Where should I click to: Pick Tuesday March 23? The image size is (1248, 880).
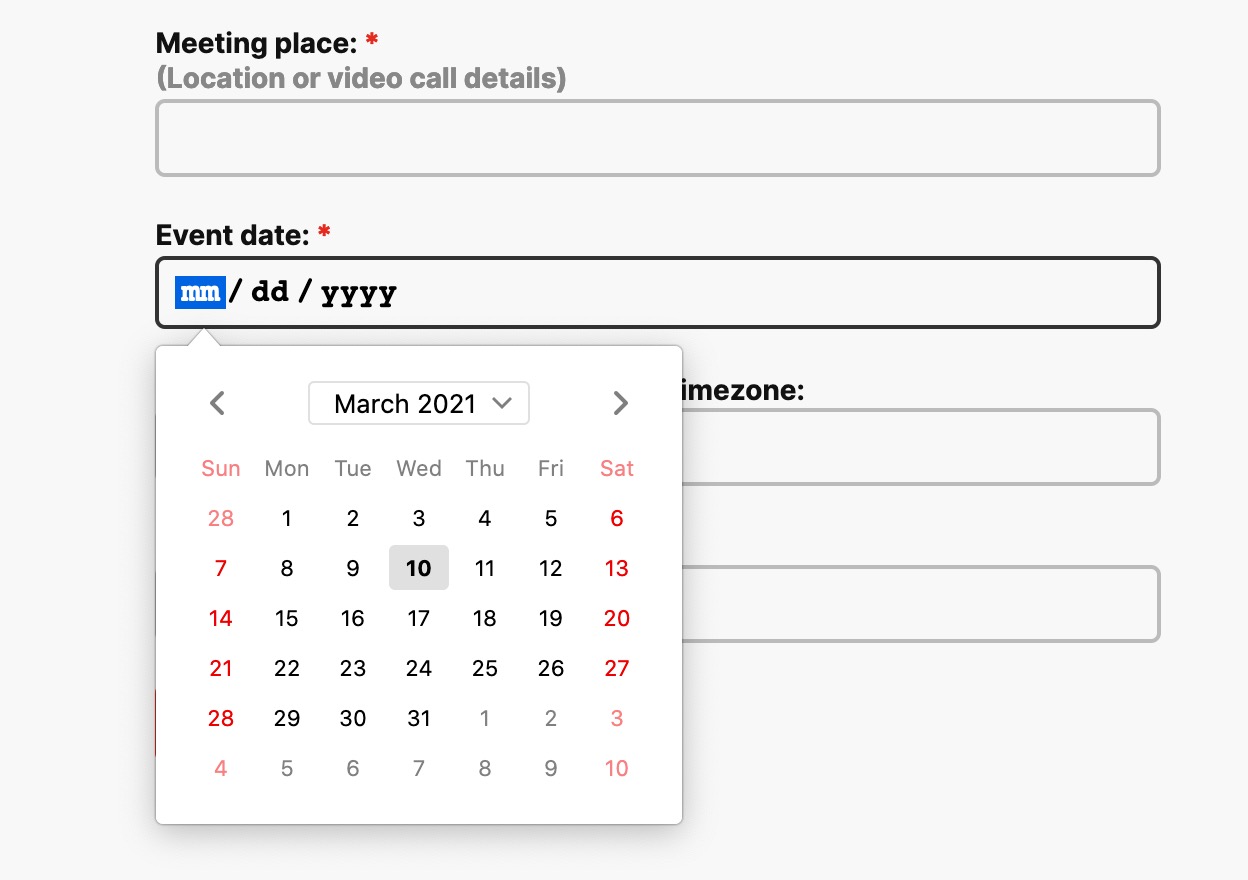point(353,668)
